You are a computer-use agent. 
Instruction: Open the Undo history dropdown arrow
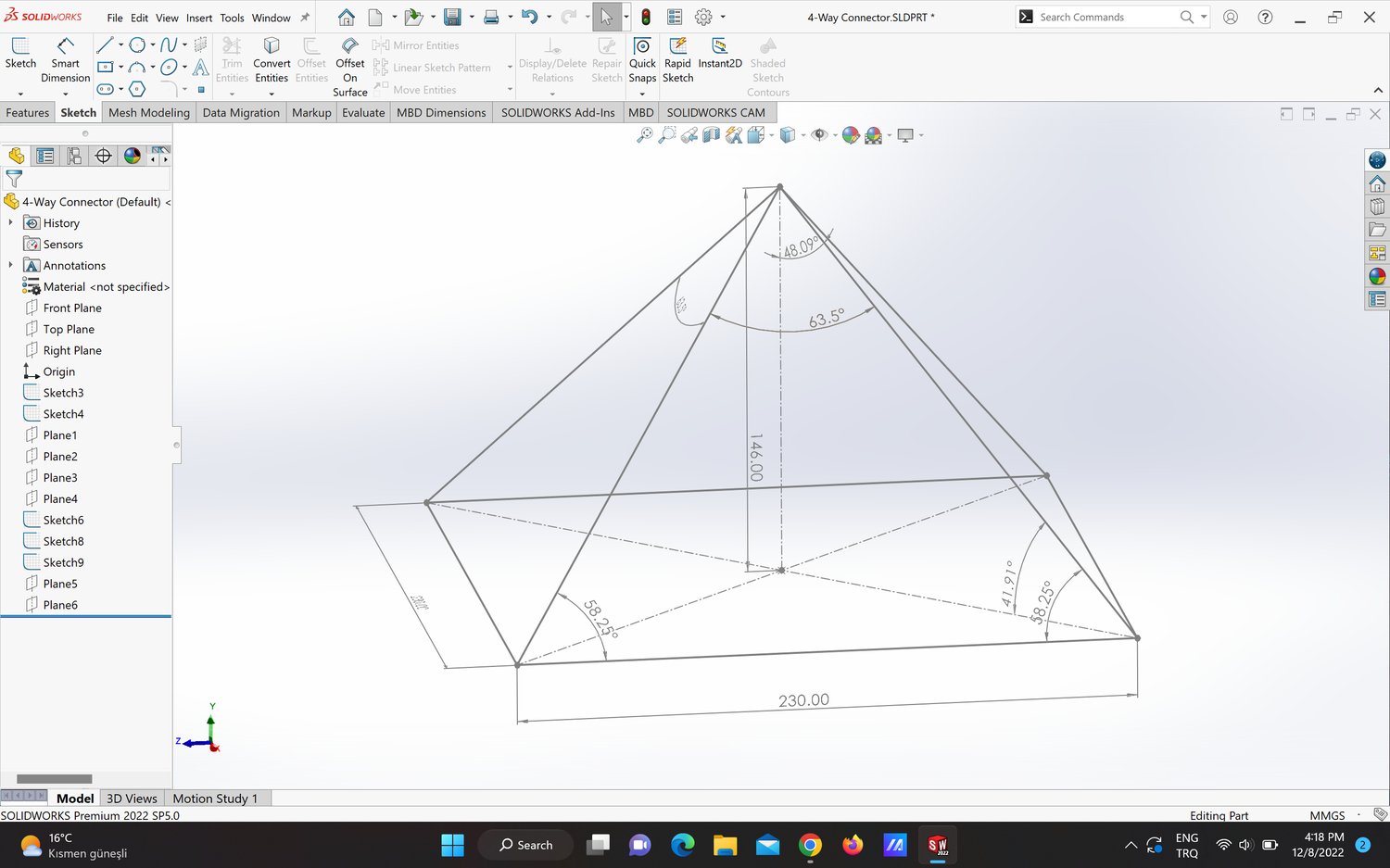pyautogui.click(x=549, y=17)
